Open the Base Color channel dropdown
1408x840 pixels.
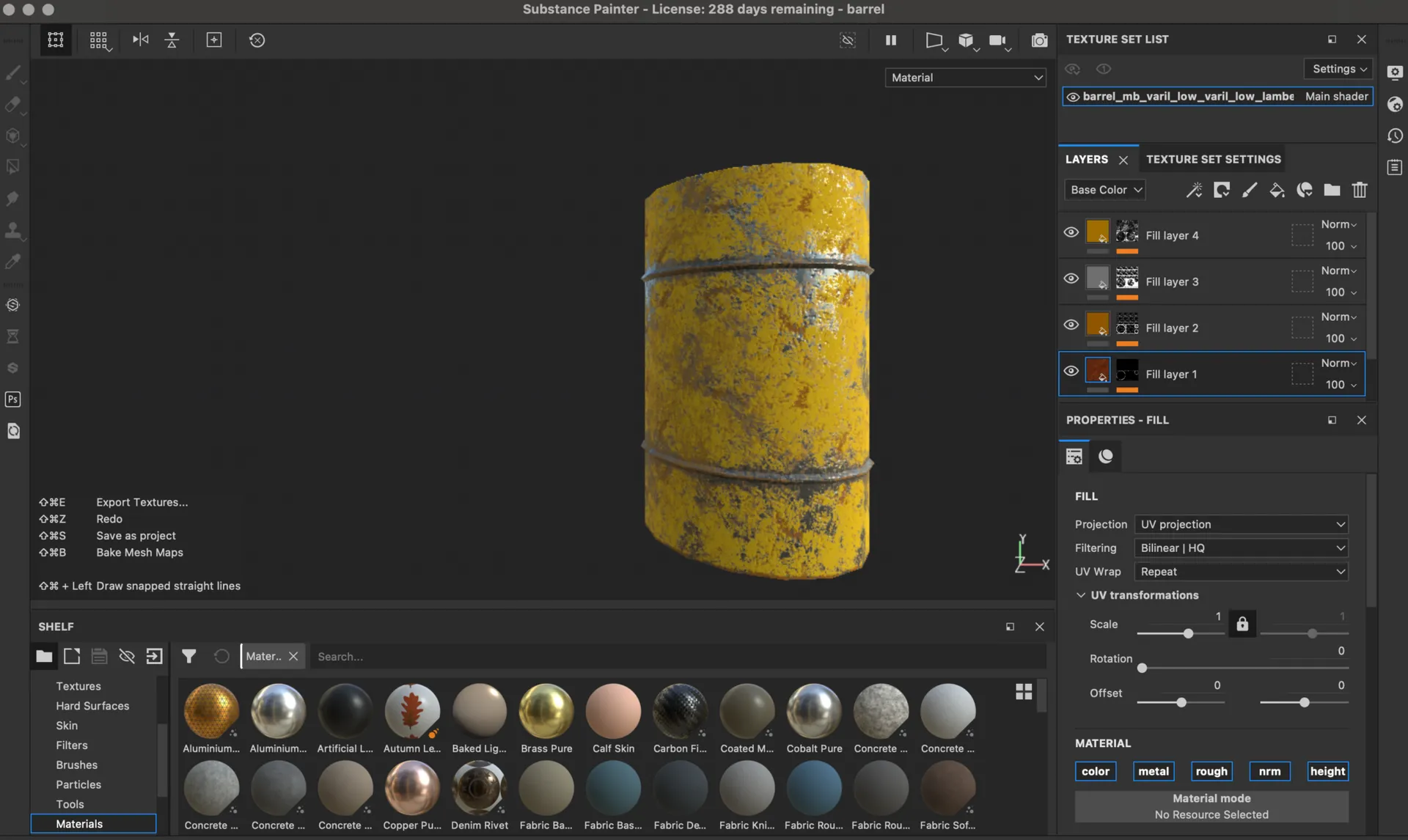1105,190
